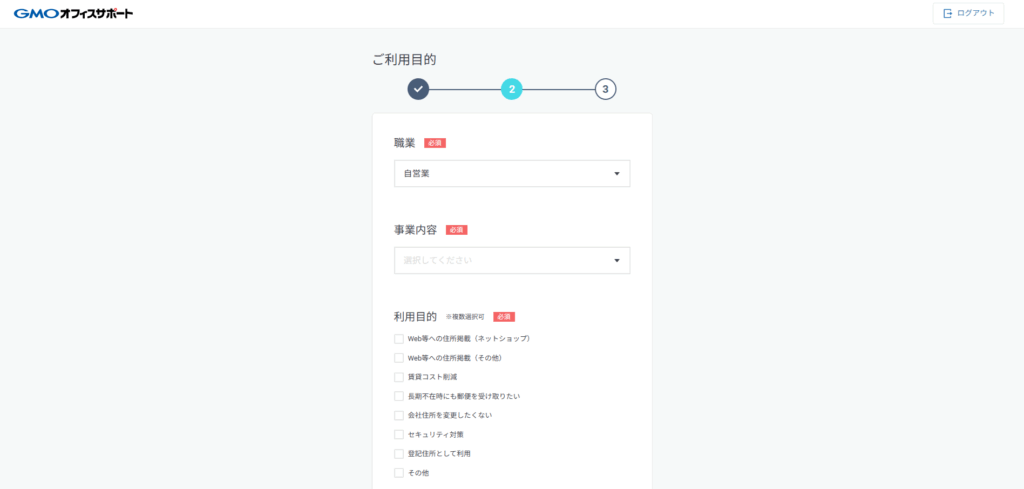
Task: Check 会社住所を変更したくない option
Action: (x=399, y=415)
